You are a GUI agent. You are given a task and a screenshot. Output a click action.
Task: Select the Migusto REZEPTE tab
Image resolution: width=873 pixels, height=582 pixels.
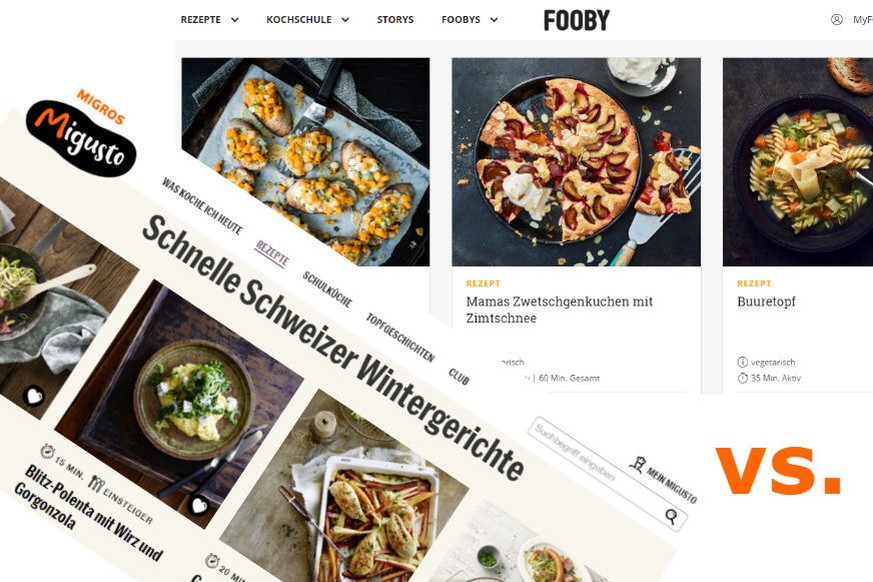[272, 254]
